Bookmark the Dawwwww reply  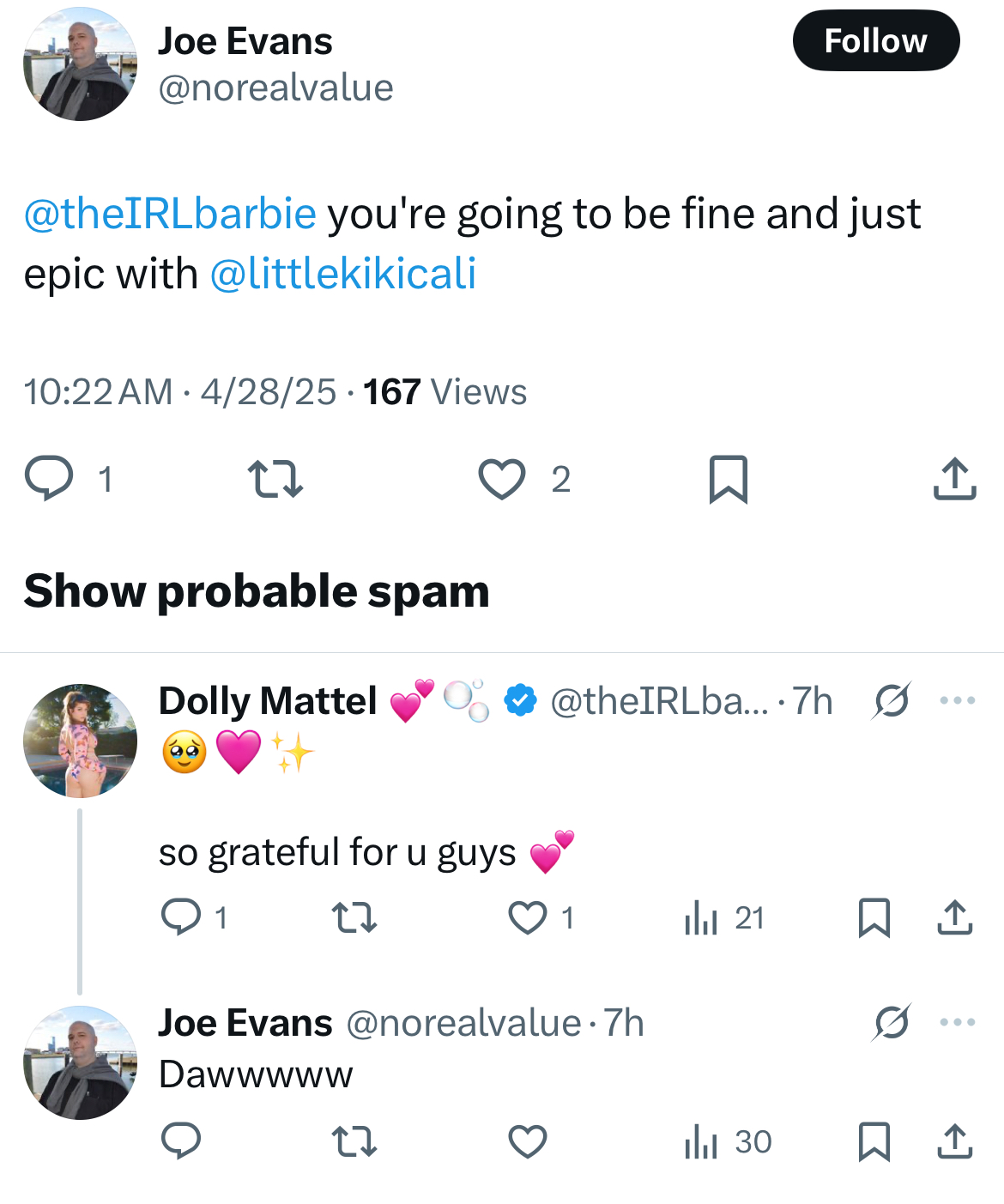tap(874, 1141)
